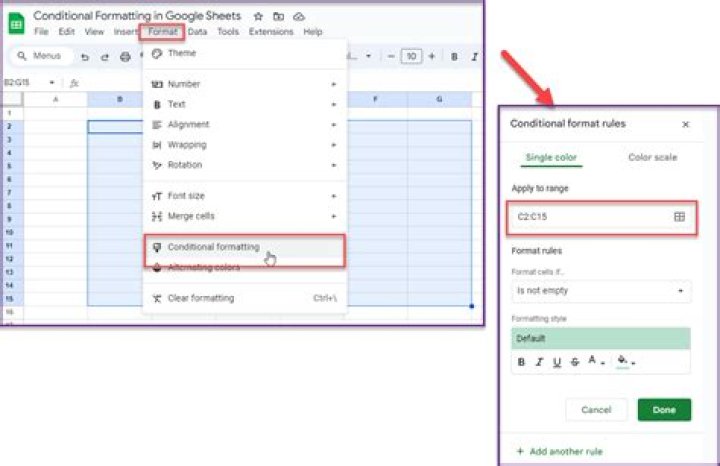Click the select data range grid icon
The image size is (720, 466).
point(680,216)
